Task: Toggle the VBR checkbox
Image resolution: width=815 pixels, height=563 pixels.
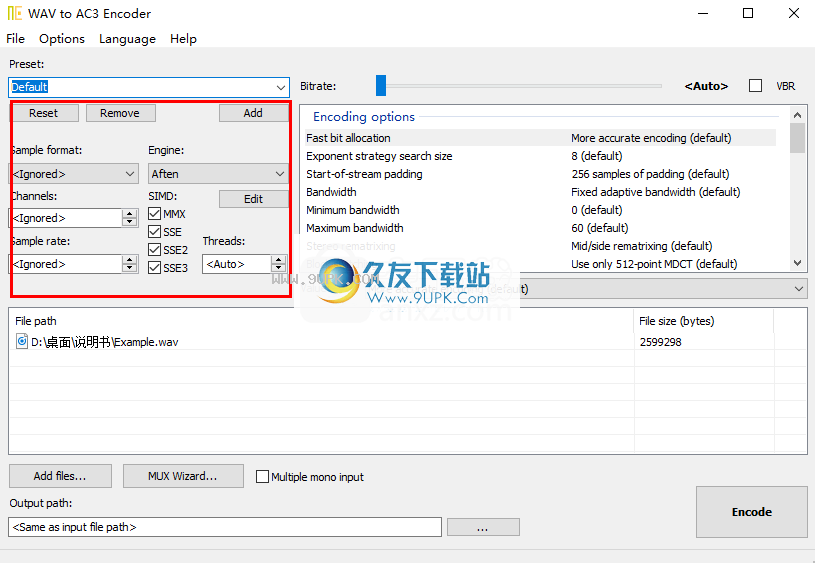Action: click(755, 86)
